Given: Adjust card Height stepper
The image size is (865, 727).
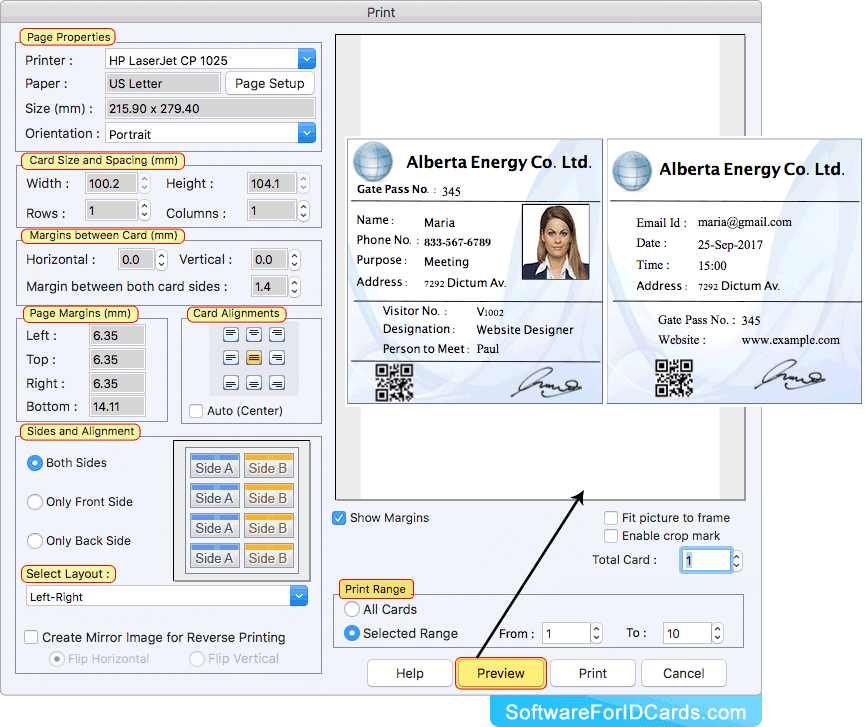Looking at the screenshot, I should pyautogui.click(x=303, y=183).
